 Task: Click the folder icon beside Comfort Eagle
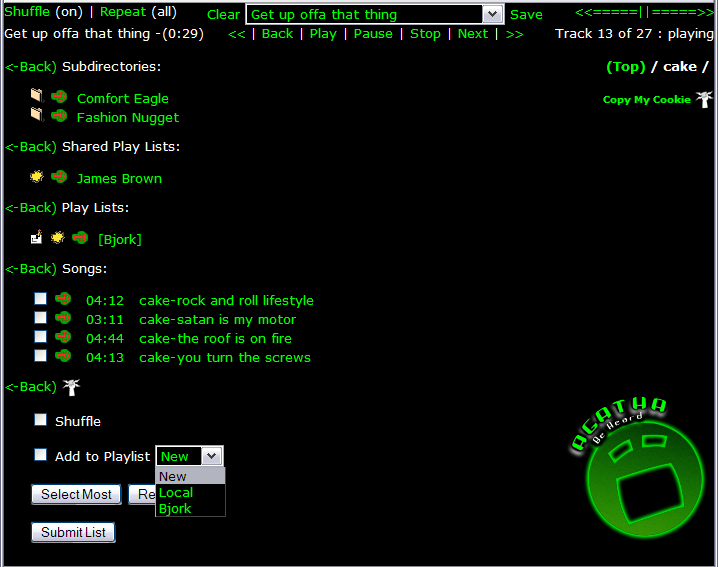tap(37, 96)
